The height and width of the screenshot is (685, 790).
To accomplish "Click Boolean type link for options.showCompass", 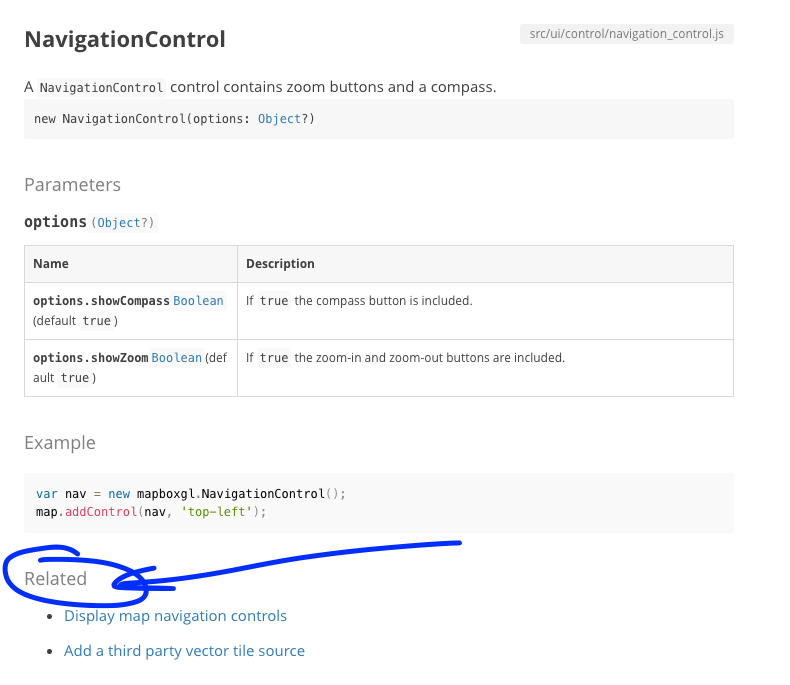I will [x=198, y=301].
